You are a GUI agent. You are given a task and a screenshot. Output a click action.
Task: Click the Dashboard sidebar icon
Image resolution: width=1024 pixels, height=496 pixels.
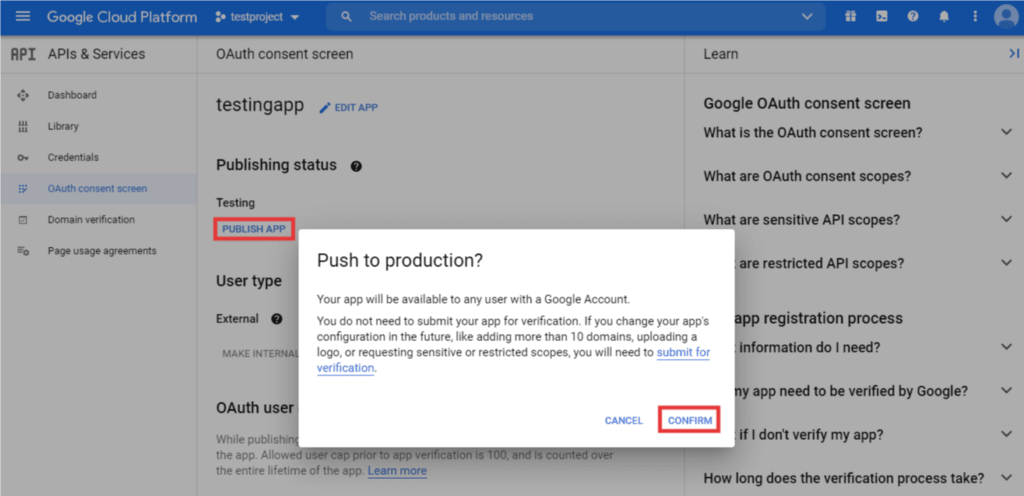click(23, 95)
